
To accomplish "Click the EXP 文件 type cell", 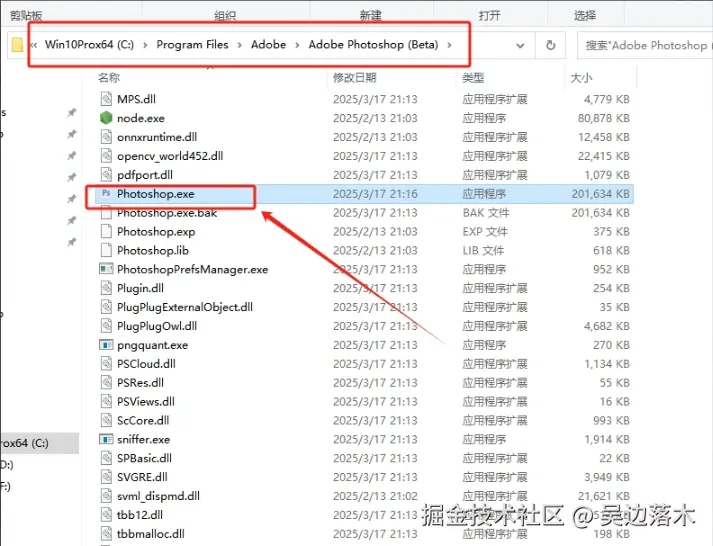I will click(485, 232).
